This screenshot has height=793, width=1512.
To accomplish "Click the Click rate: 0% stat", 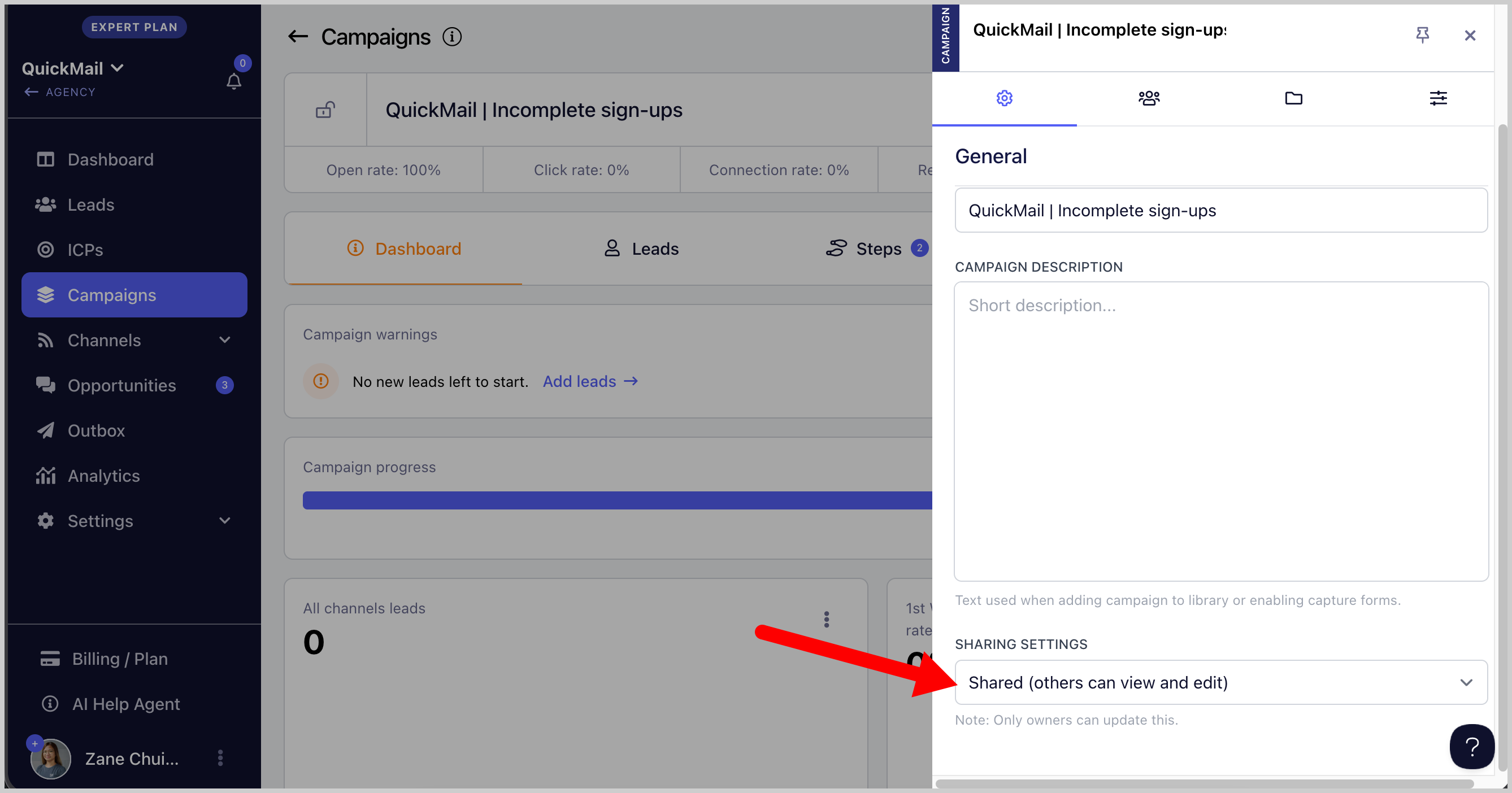I will click(x=581, y=170).
